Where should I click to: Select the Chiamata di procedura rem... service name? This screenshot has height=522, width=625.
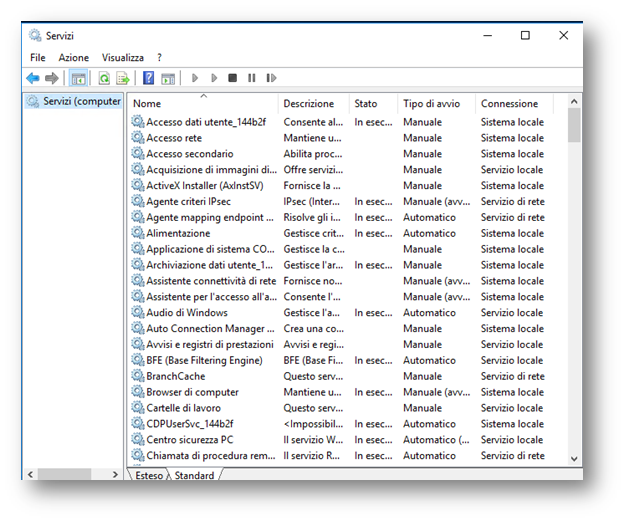point(210,455)
